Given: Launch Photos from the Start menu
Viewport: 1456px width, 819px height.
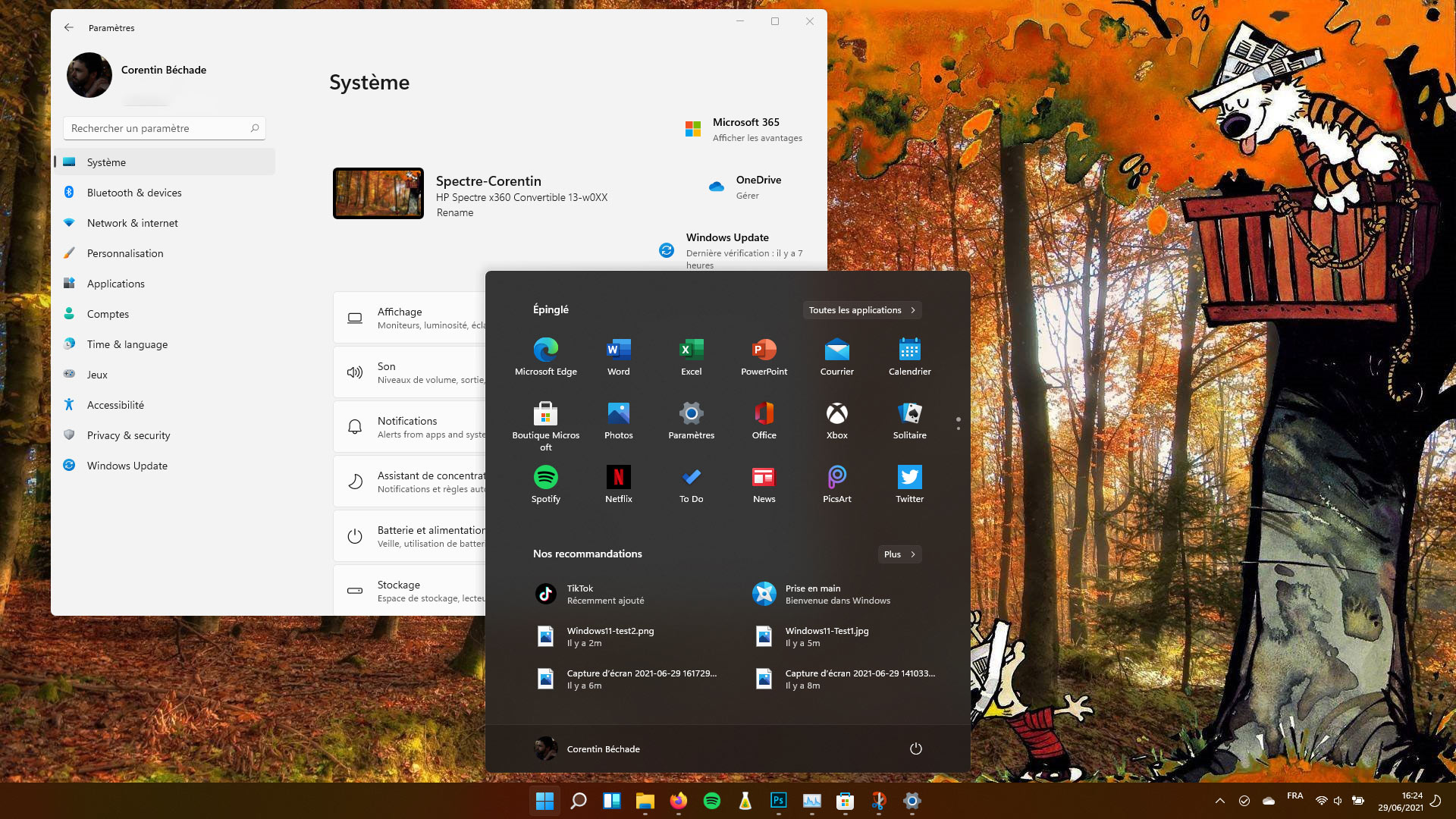Looking at the screenshot, I should point(618,420).
